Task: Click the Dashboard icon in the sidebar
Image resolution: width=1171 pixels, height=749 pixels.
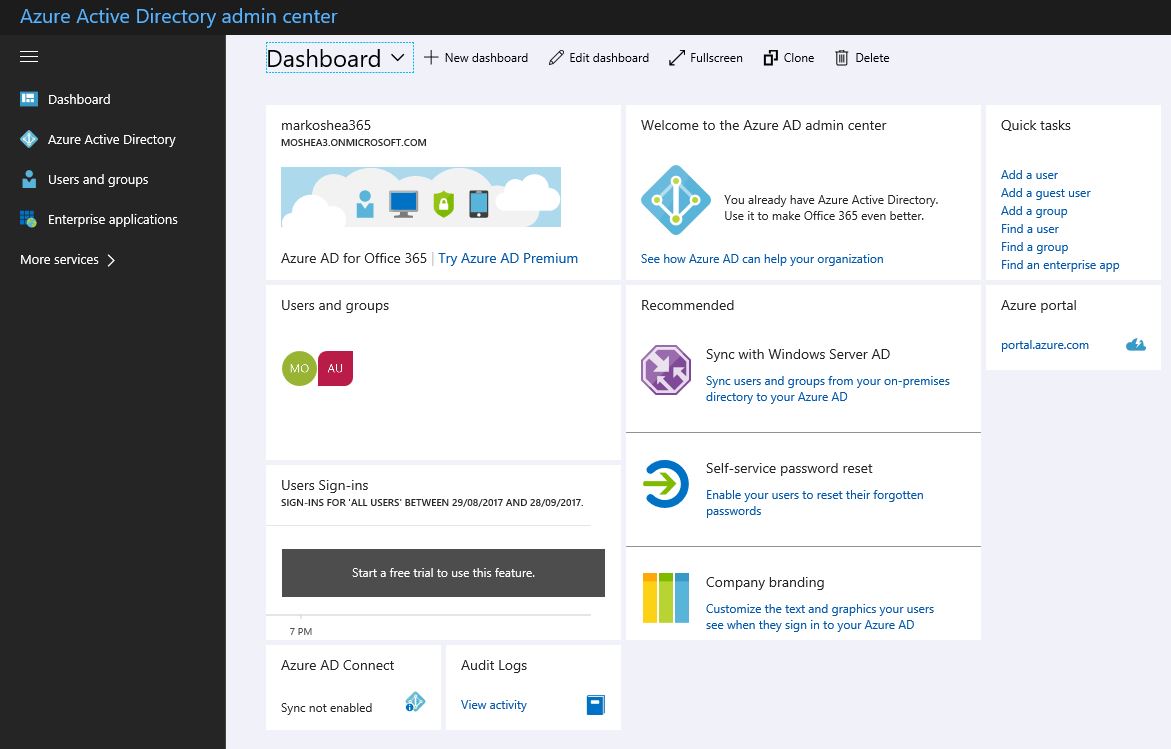Action: point(29,99)
